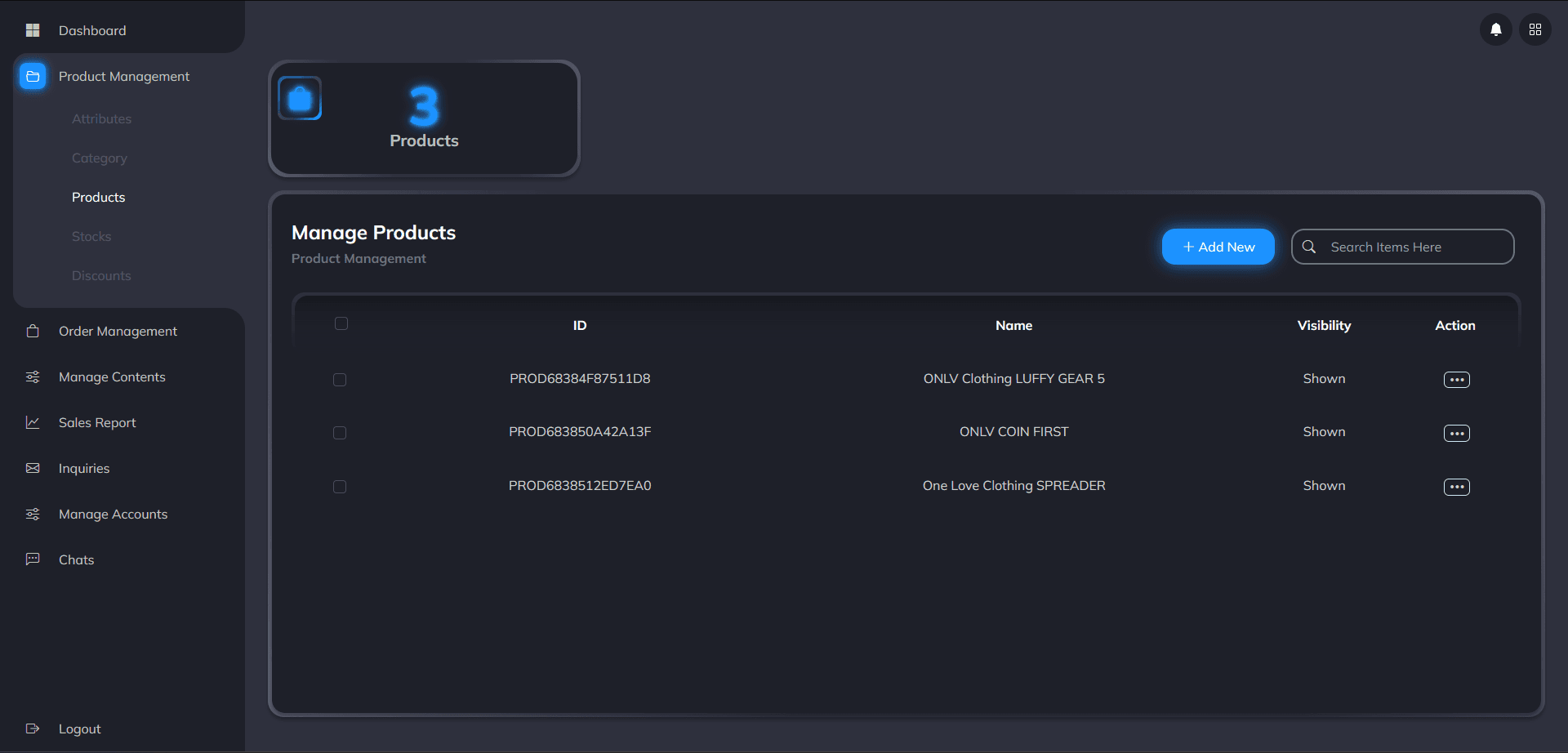Open Manage Contents section
The width and height of the screenshot is (1568, 753).
(112, 376)
